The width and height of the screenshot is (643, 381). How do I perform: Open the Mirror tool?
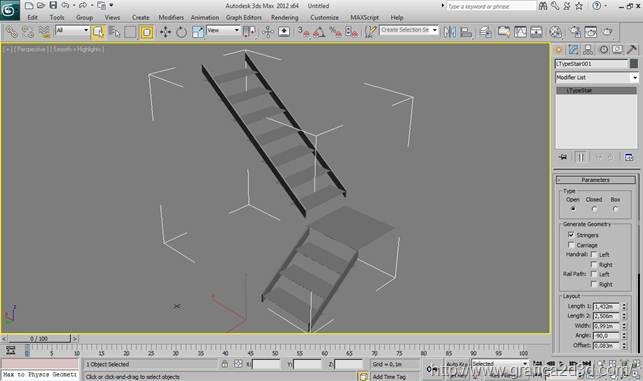tap(450, 32)
